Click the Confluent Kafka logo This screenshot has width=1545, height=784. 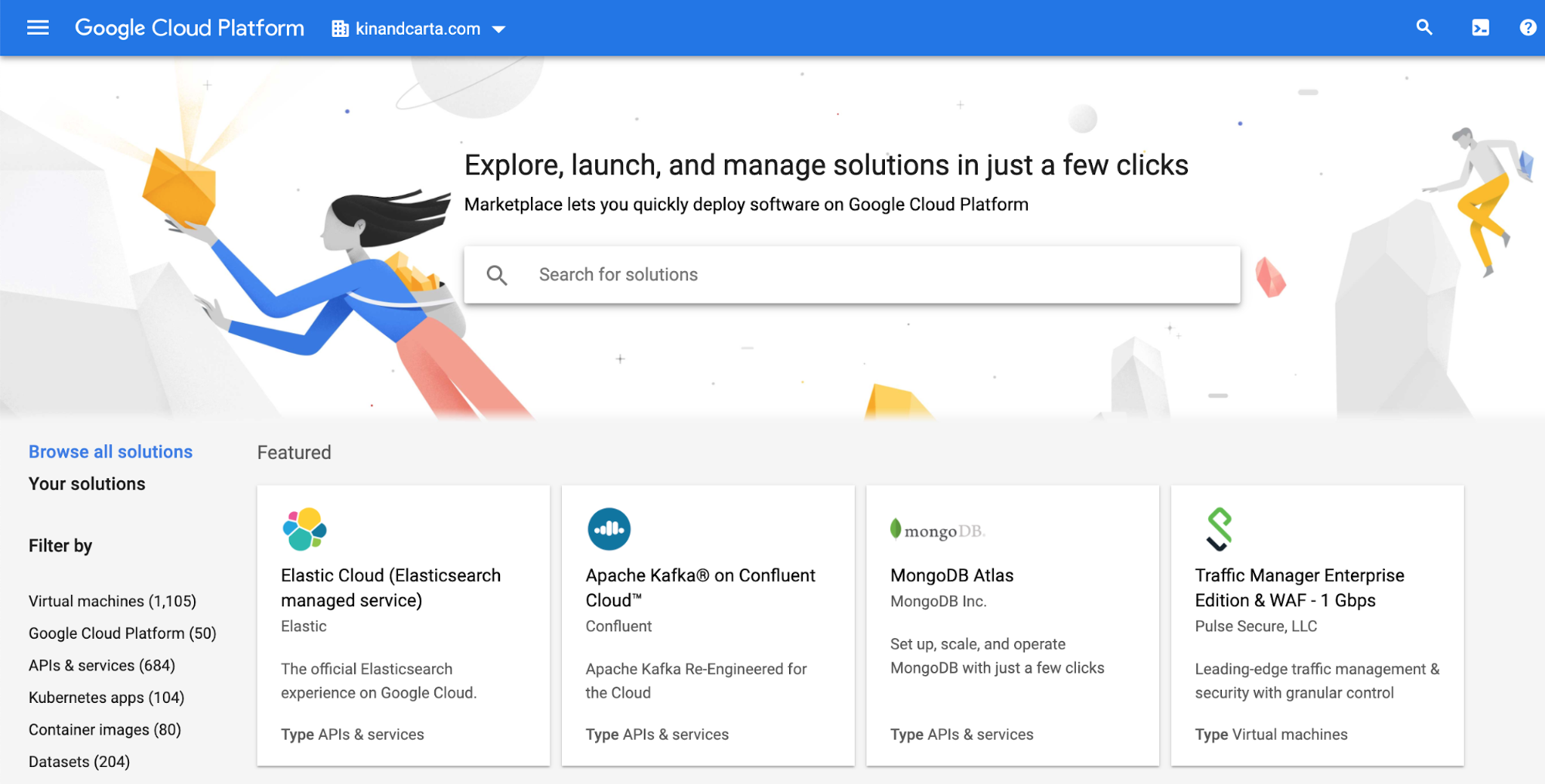609,529
